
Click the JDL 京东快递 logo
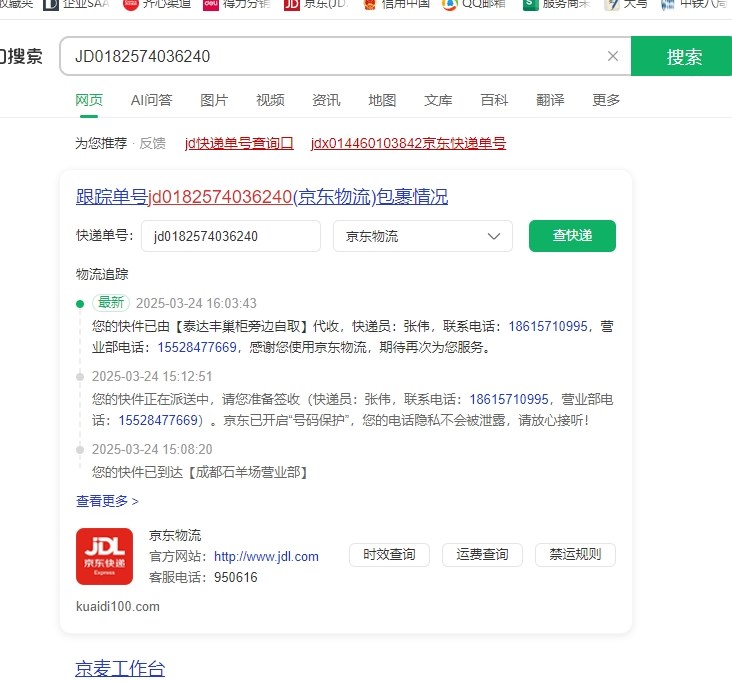(x=104, y=556)
